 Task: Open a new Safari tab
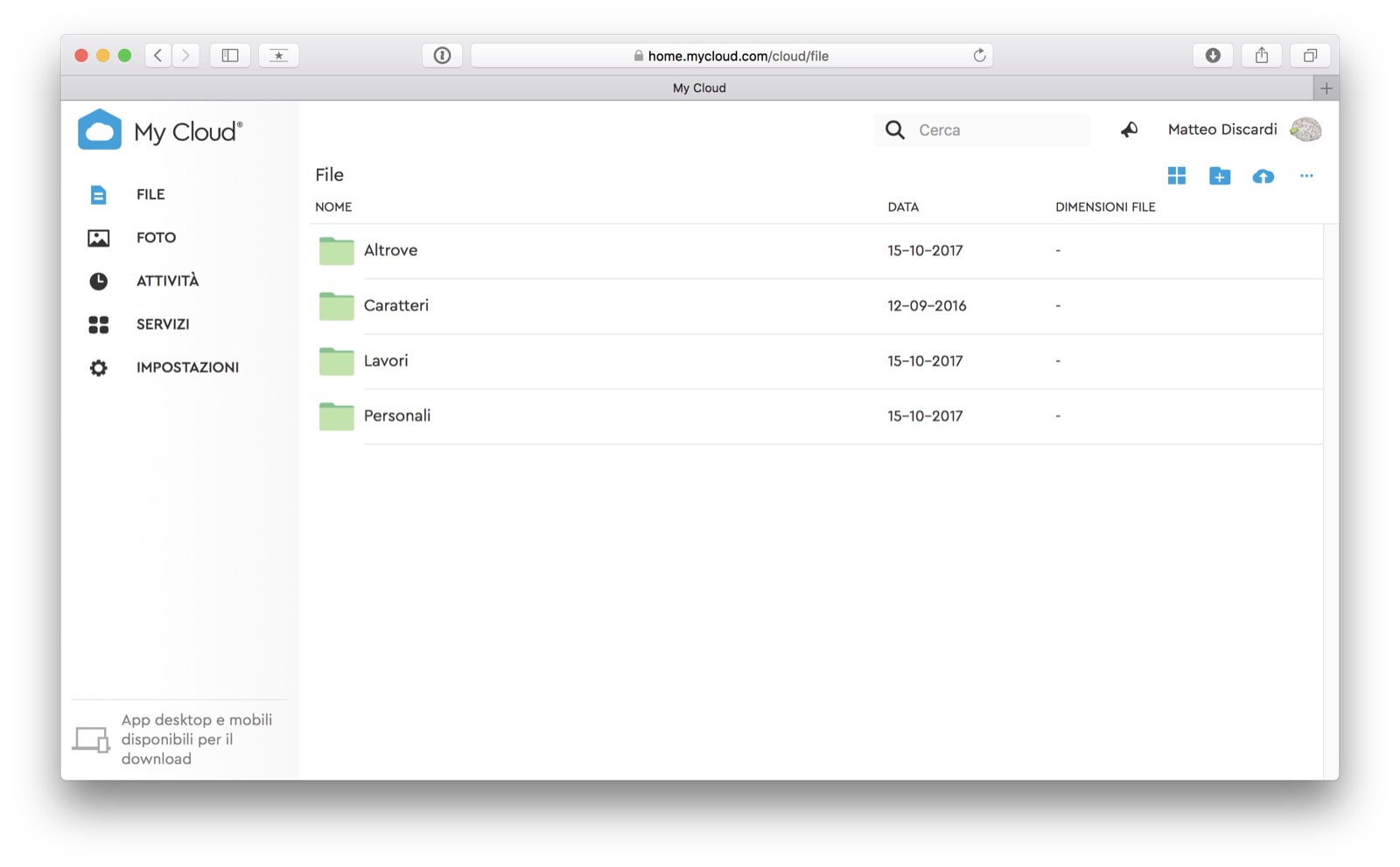click(x=1326, y=88)
